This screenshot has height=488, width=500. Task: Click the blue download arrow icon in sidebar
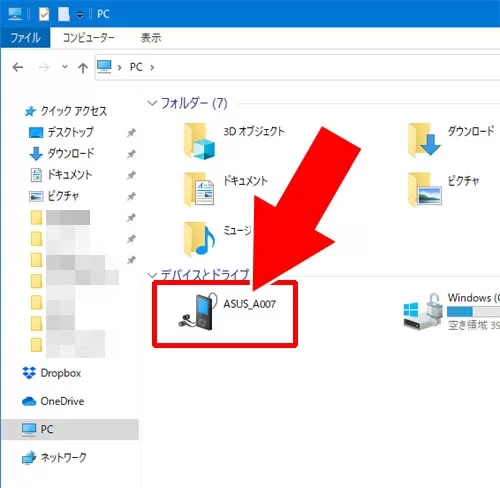(36, 154)
